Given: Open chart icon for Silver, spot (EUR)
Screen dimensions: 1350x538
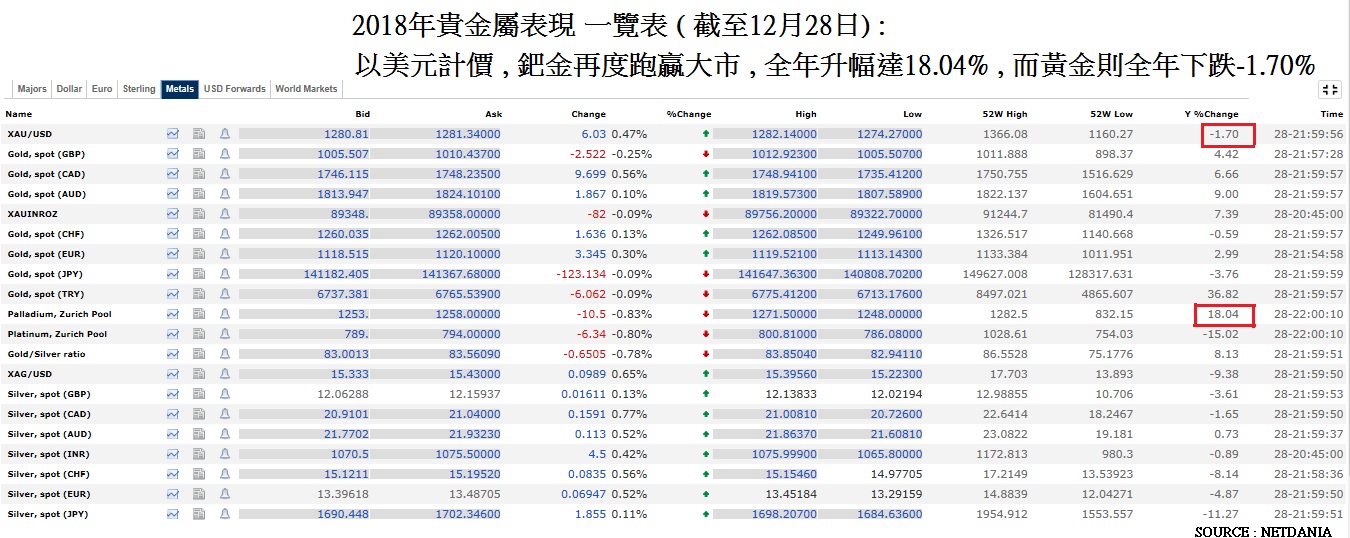Looking at the screenshot, I should click(173, 494).
